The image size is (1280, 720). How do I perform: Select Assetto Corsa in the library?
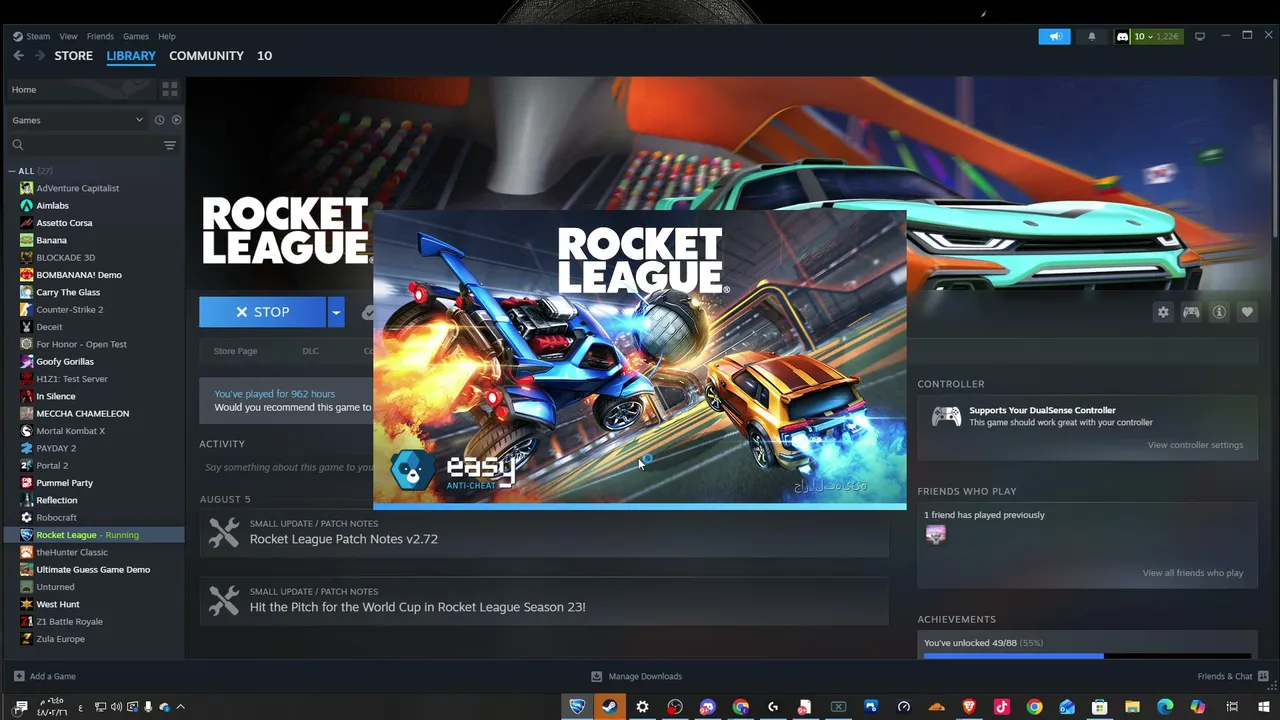[64, 223]
